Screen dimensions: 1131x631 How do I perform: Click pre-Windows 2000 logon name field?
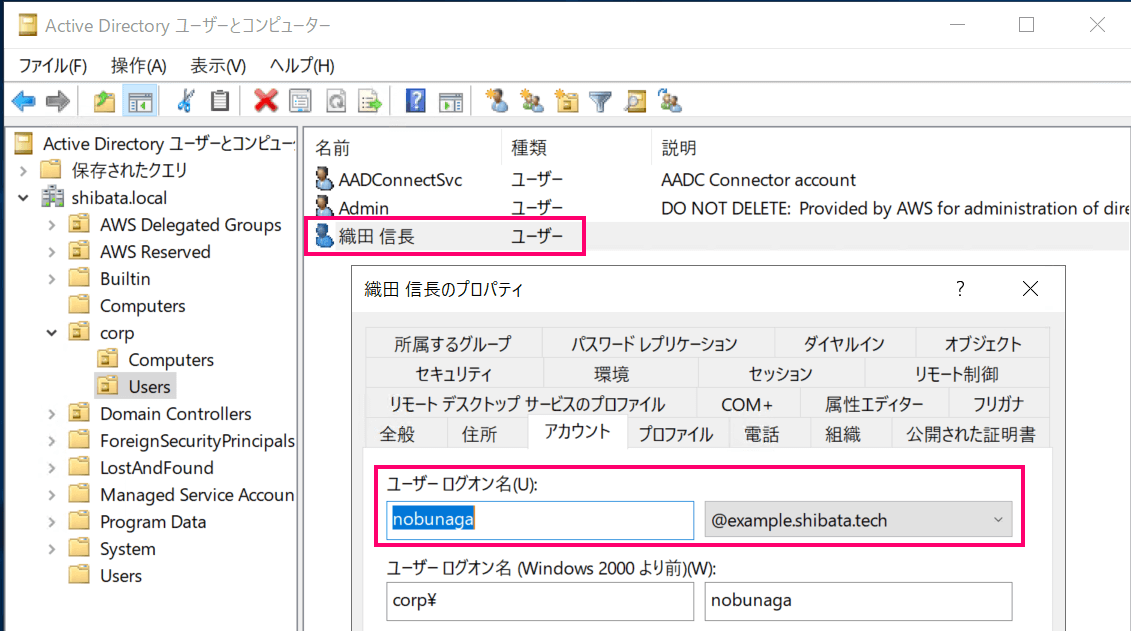tap(858, 601)
